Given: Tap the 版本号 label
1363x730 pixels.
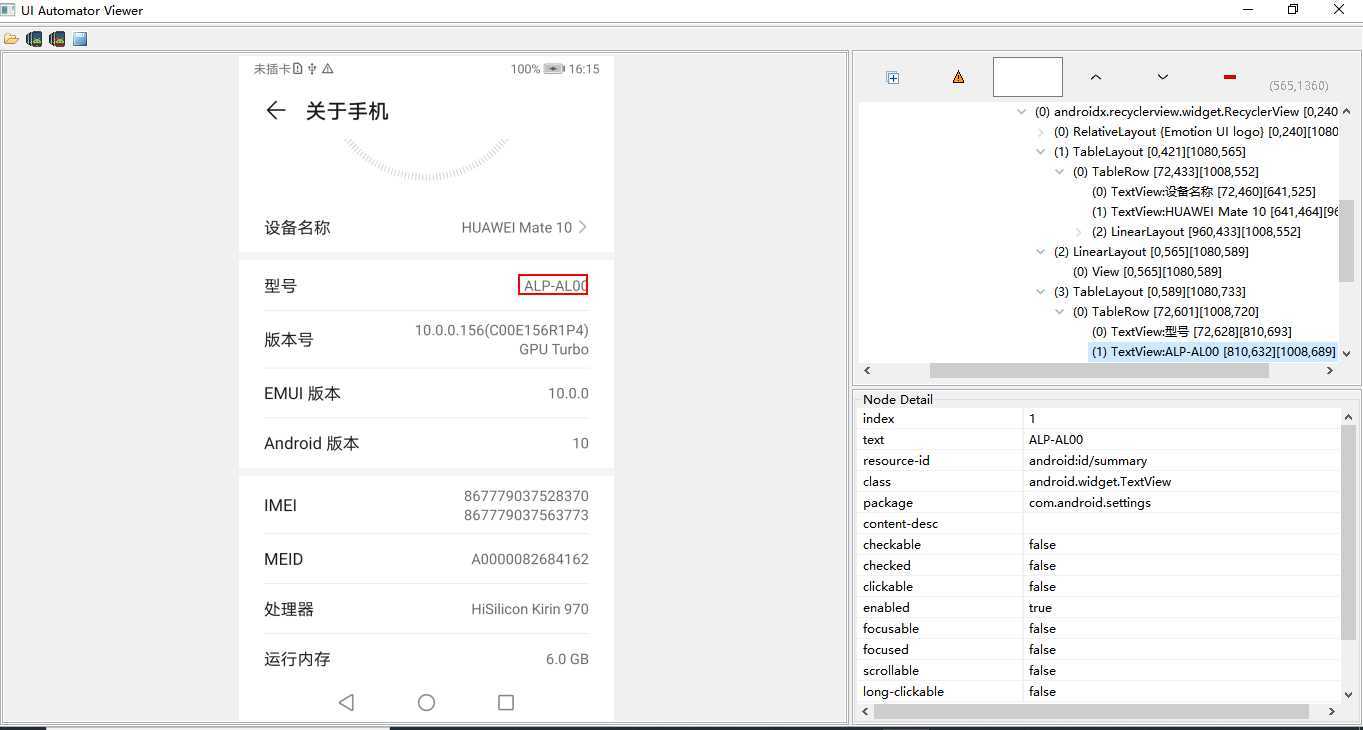Looking at the screenshot, I should click(x=289, y=340).
